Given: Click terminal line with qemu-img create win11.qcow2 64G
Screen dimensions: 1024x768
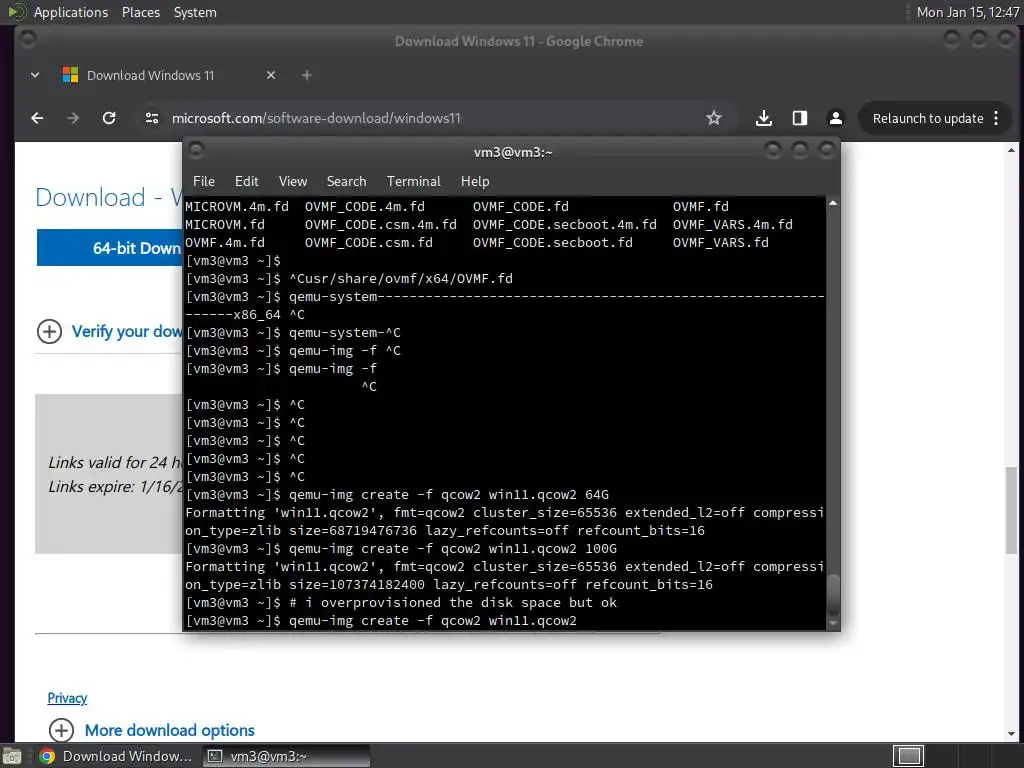Looking at the screenshot, I should [397, 494].
